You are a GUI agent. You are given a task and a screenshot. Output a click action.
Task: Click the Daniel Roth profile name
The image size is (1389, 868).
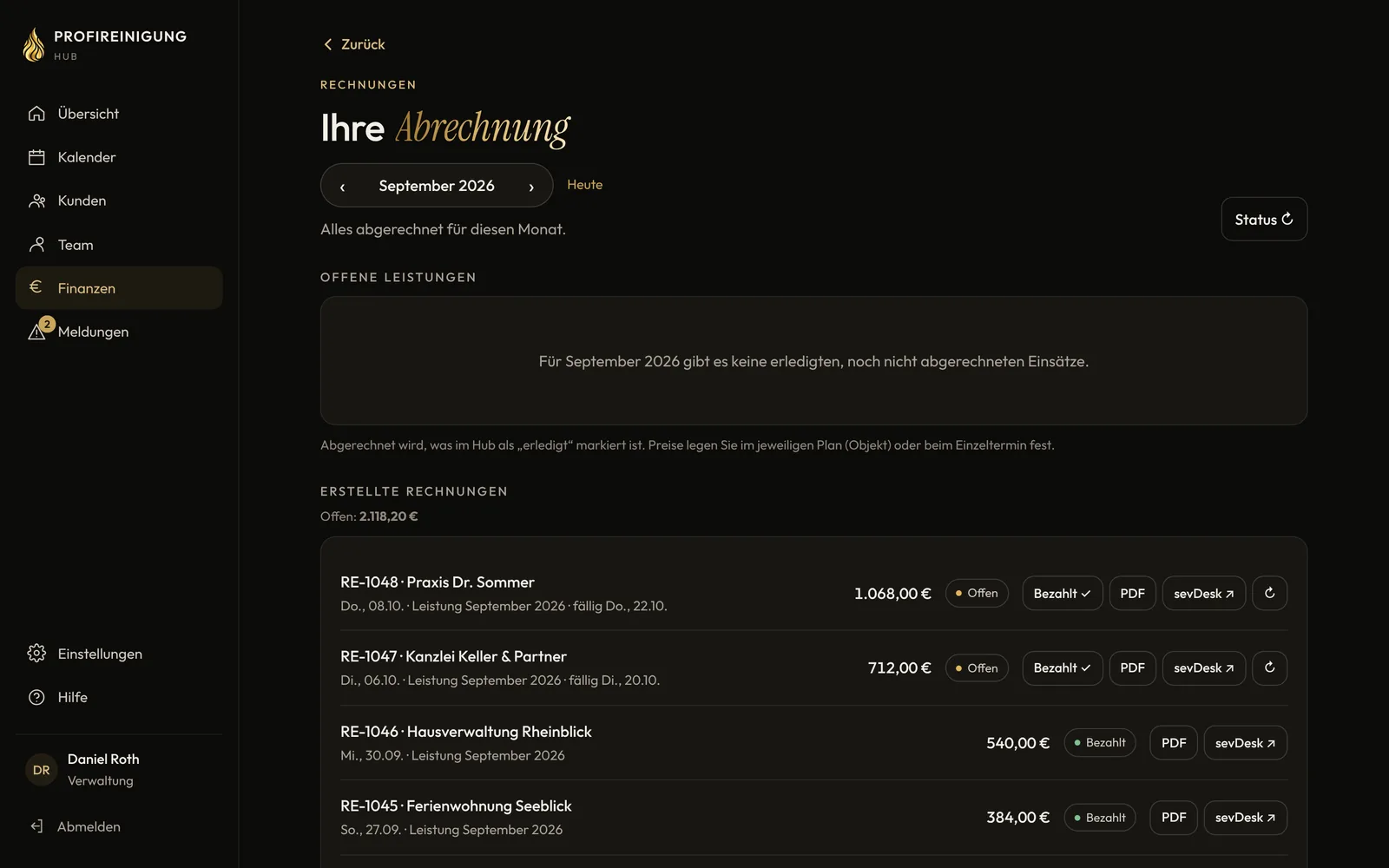point(103,759)
